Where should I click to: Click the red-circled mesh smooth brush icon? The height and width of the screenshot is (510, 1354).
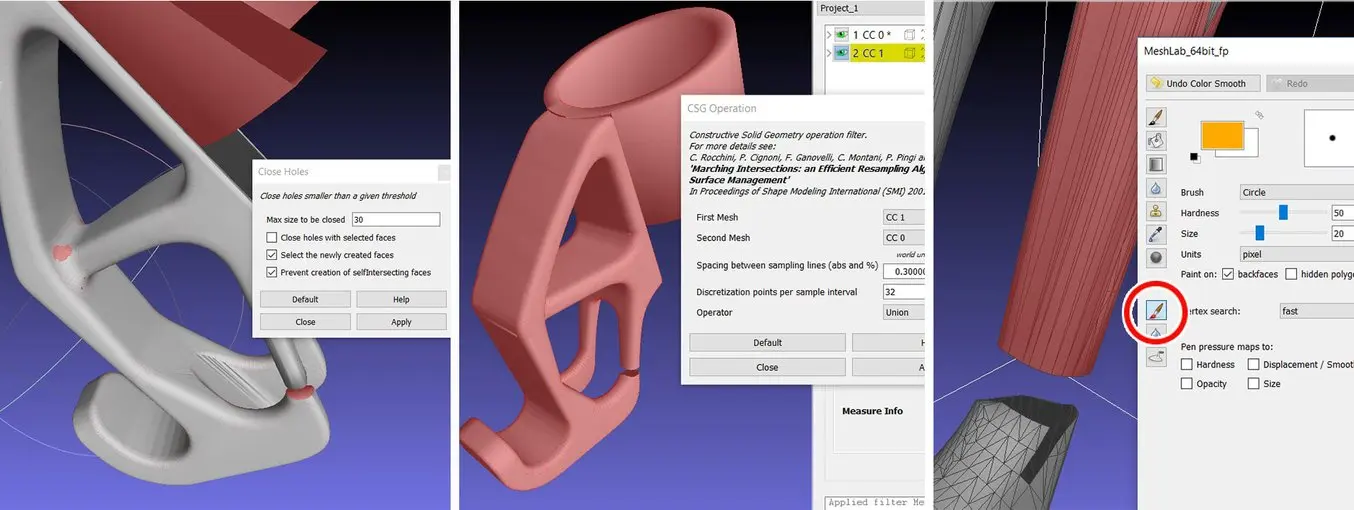(1156, 311)
